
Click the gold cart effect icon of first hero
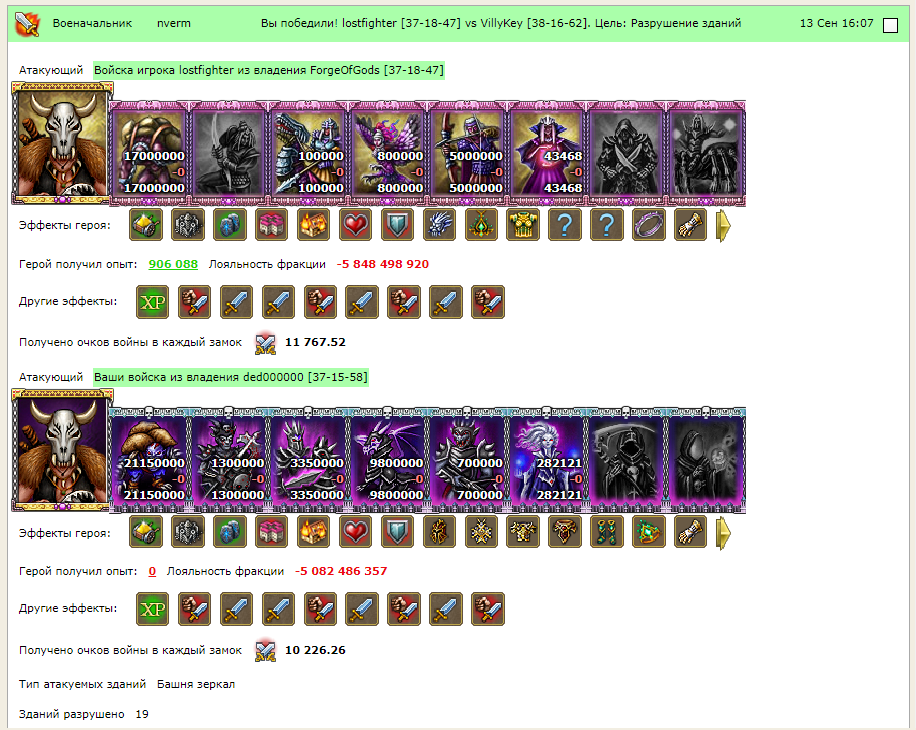[x=146, y=225]
